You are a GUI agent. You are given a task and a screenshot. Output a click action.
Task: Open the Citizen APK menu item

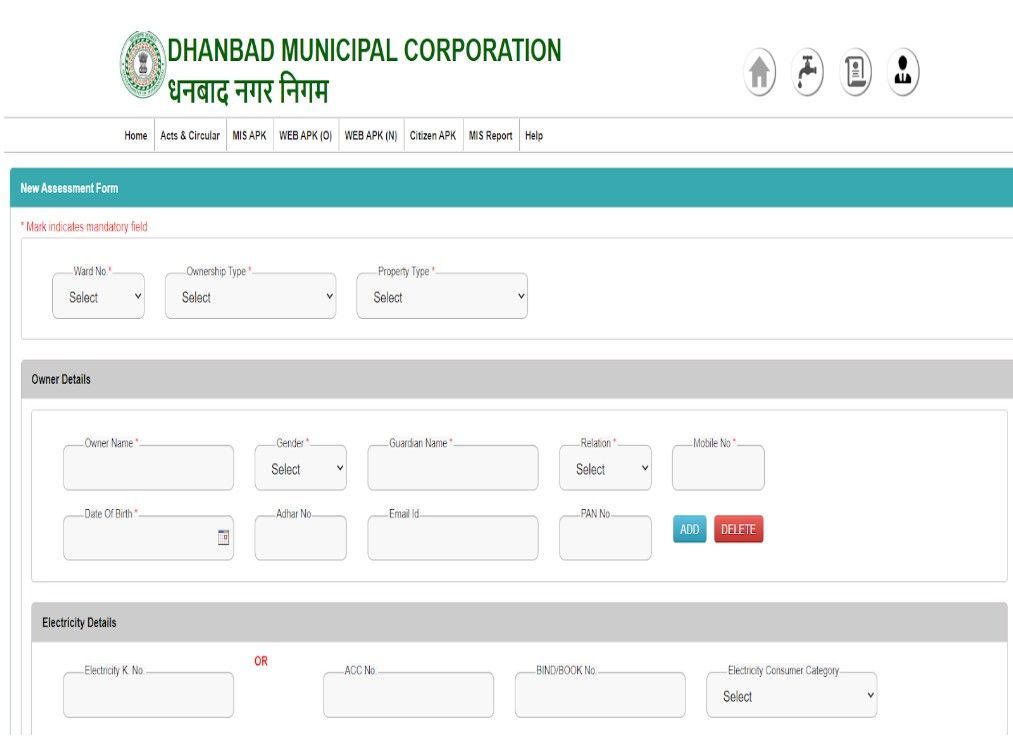[x=431, y=135]
